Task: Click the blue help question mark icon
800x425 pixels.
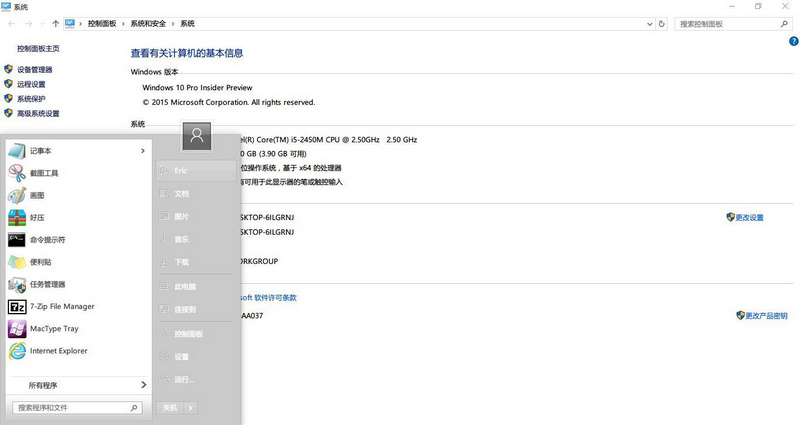Action: click(x=794, y=41)
